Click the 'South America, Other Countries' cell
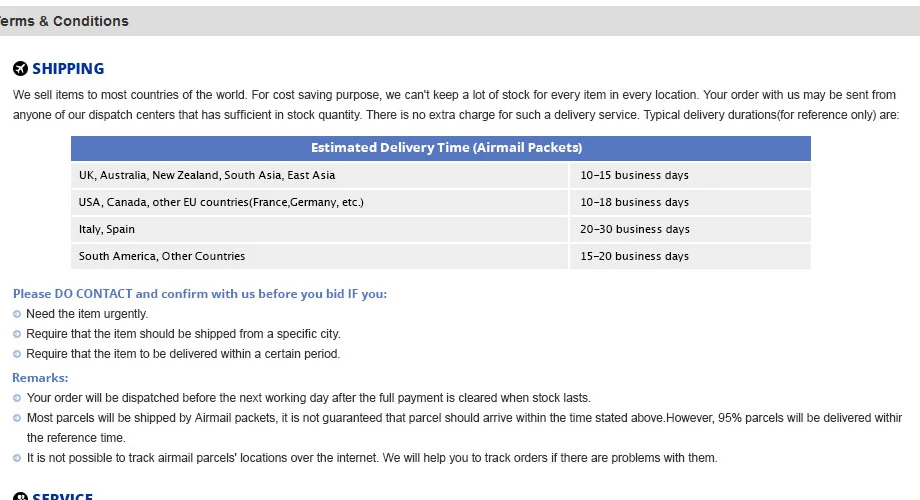This screenshot has width=920, height=500. [x=319, y=256]
